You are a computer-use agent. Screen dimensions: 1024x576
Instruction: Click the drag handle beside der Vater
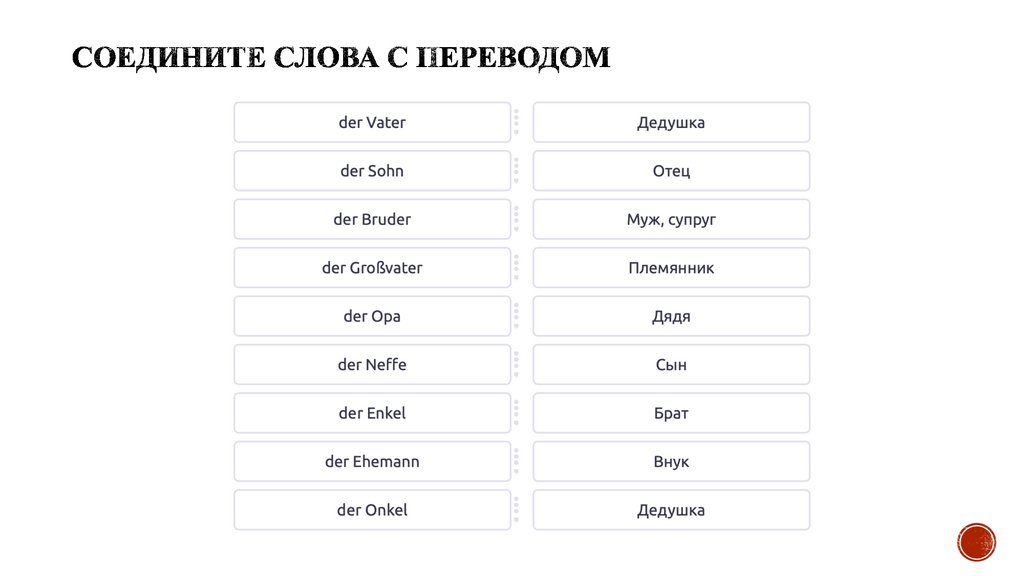coord(516,122)
